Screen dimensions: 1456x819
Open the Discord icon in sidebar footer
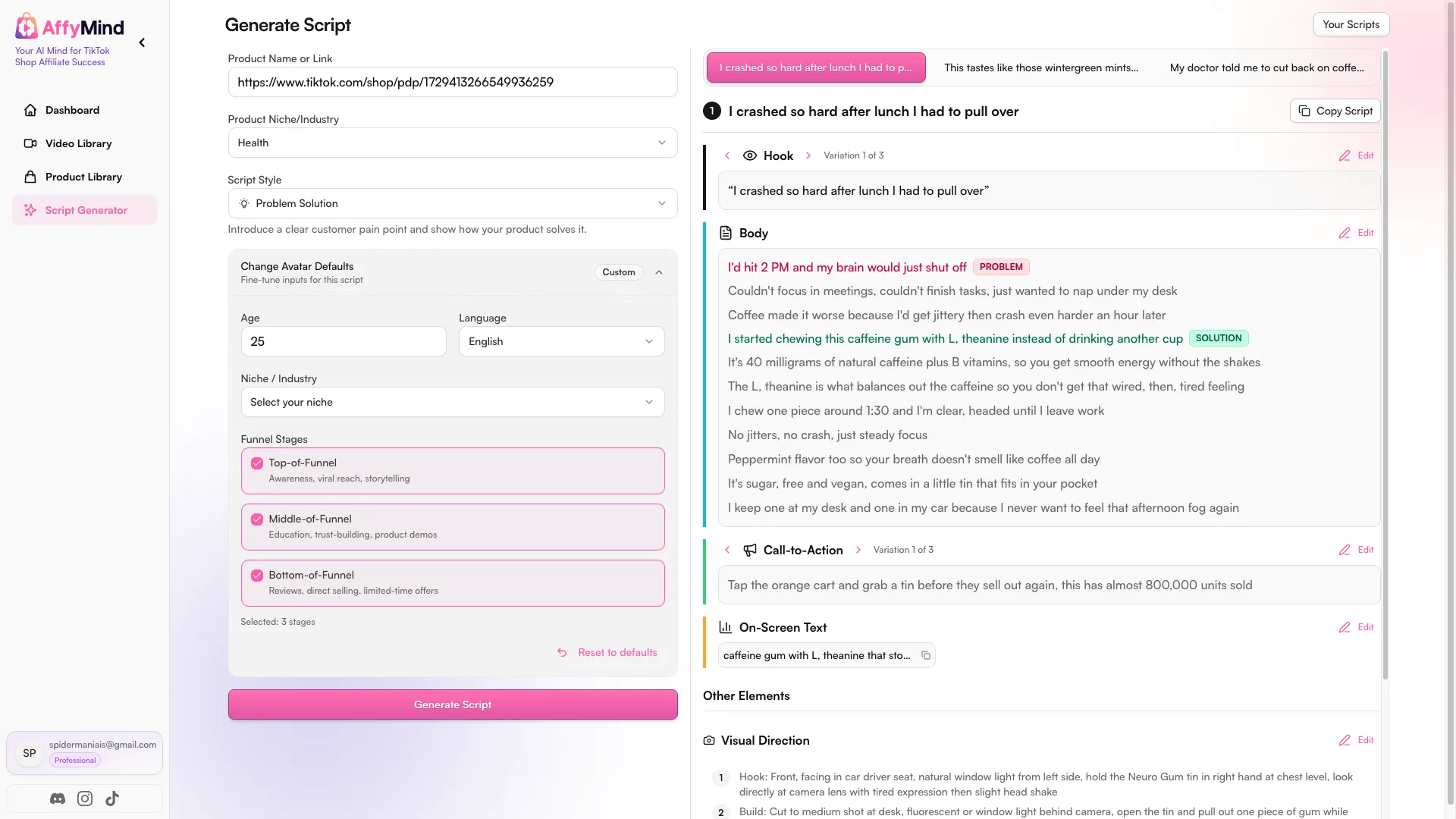[x=58, y=799]
